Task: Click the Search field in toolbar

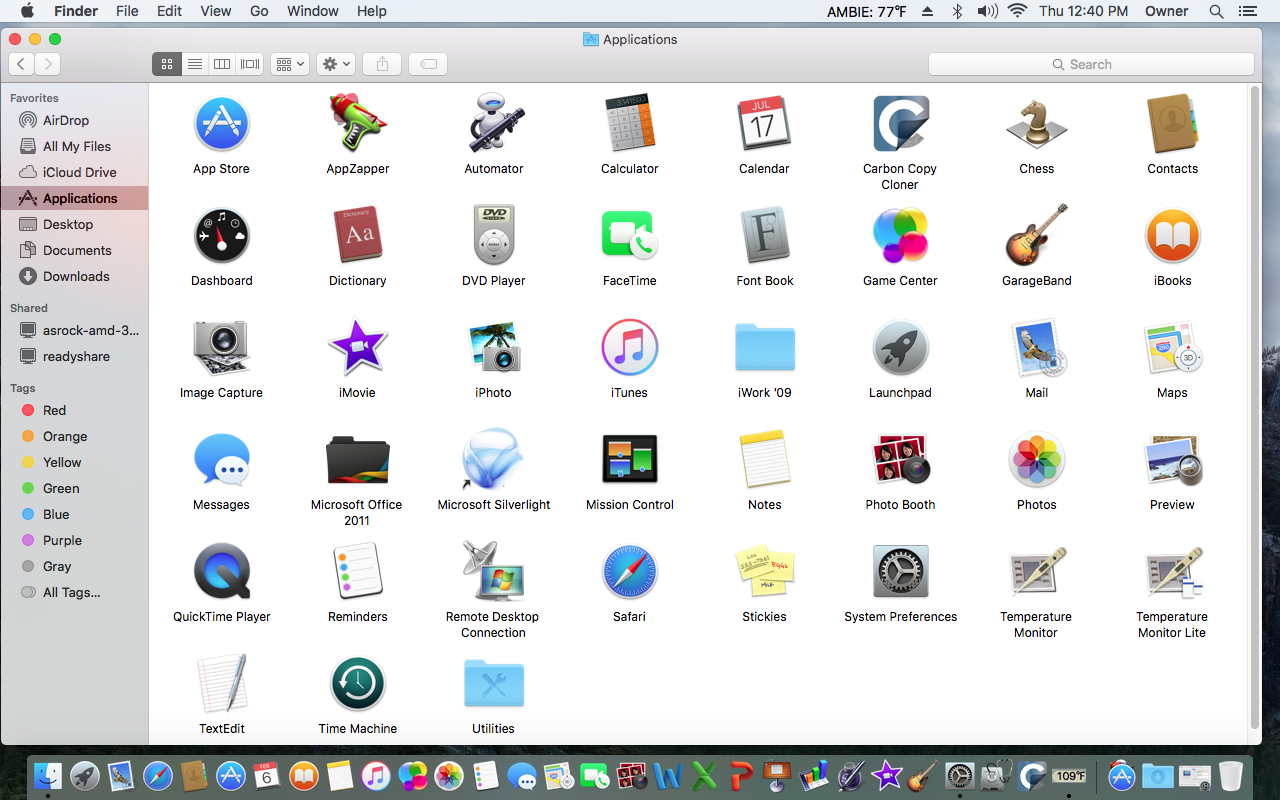Action: click(x=1091, y=64)
